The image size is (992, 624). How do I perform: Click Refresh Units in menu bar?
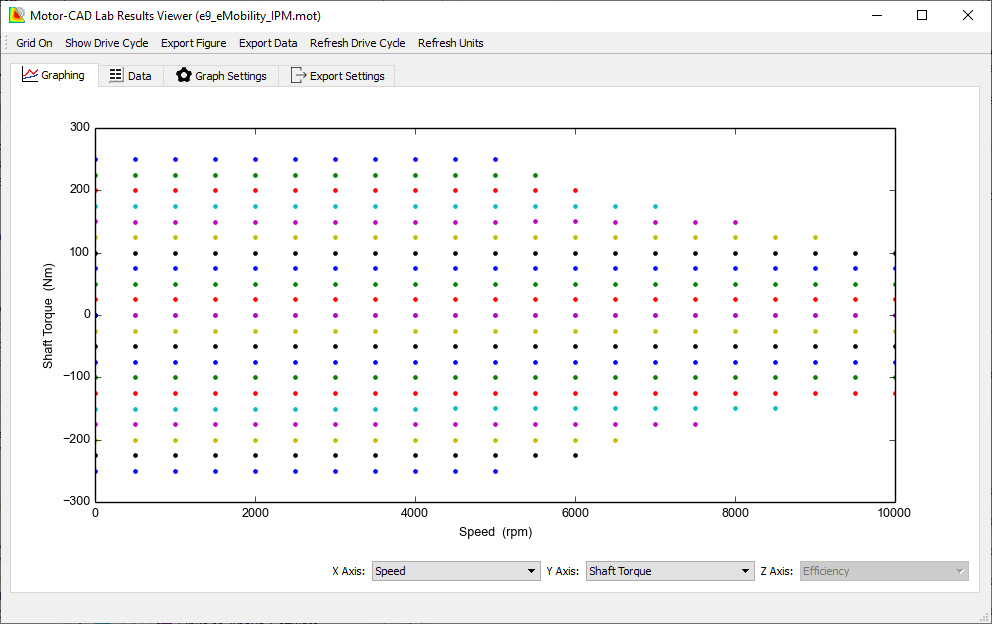click(x=450, y=43)
